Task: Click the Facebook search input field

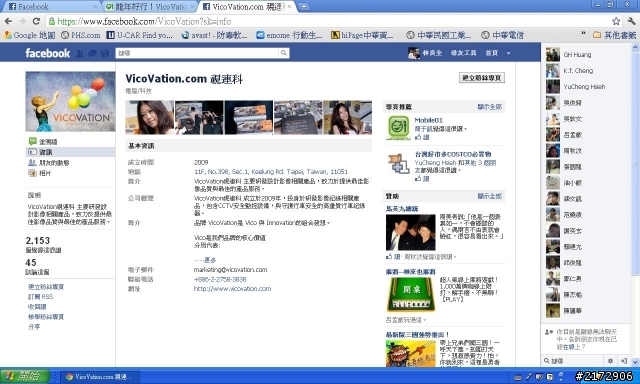Action: (197, 53)
